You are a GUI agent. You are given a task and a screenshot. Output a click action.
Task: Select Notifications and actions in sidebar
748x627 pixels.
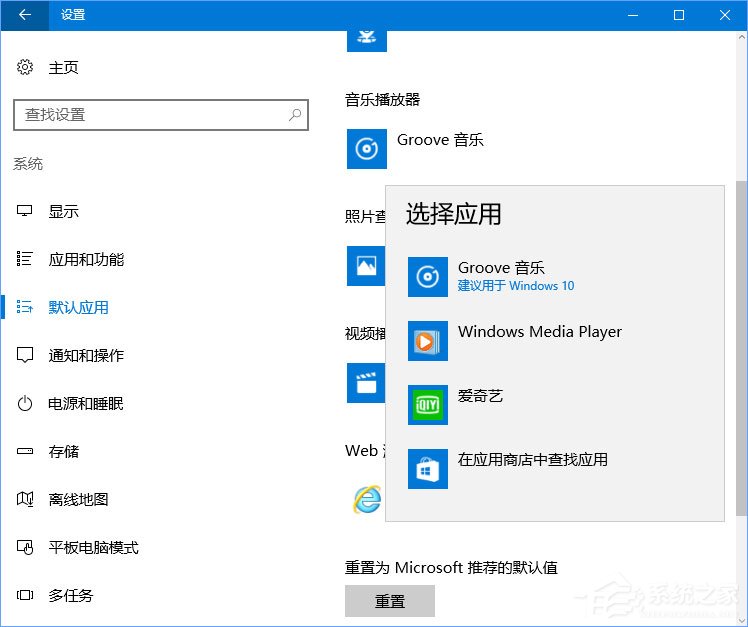pyautogui.click(x=86, y=356)
